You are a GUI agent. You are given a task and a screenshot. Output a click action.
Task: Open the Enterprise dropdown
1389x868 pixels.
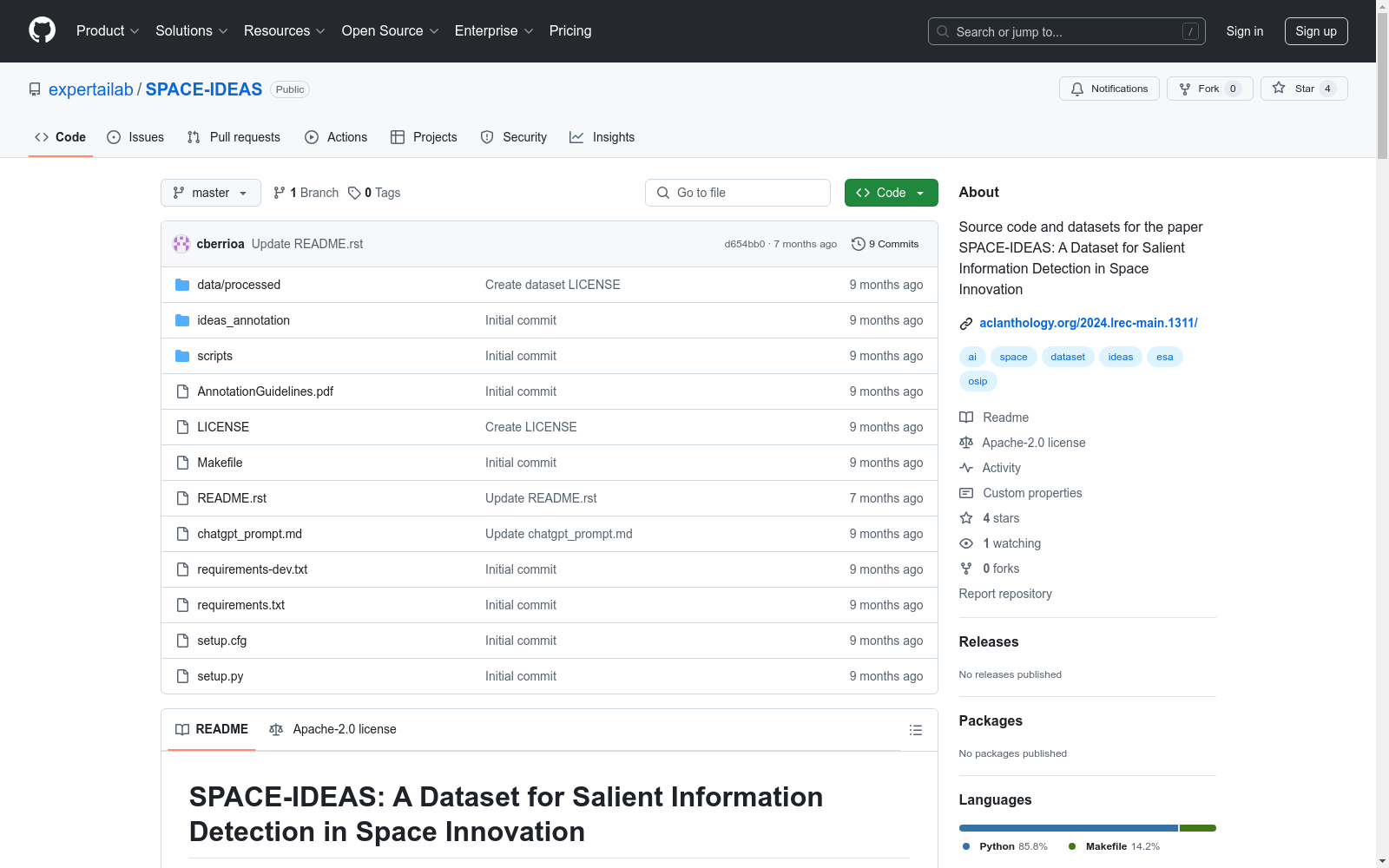(494, 31)
